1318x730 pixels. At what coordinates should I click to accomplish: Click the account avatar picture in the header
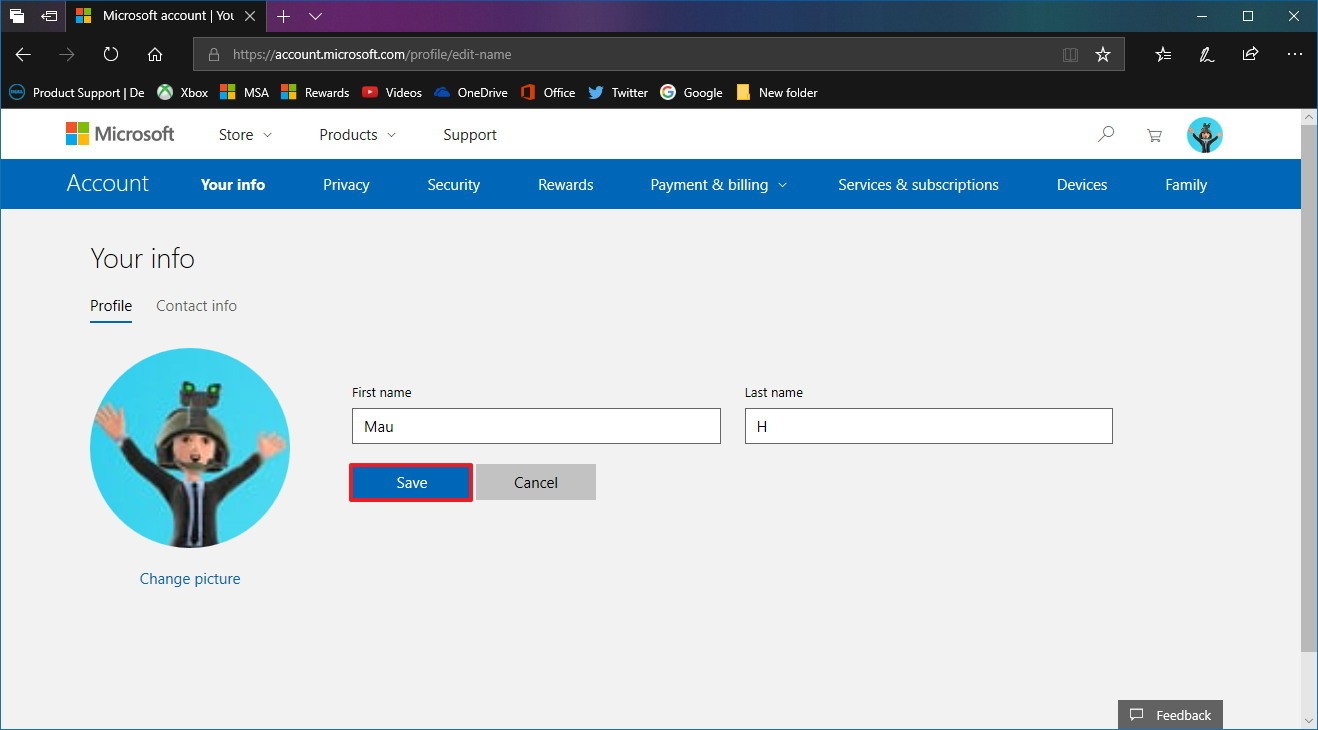click(1204, 134)
